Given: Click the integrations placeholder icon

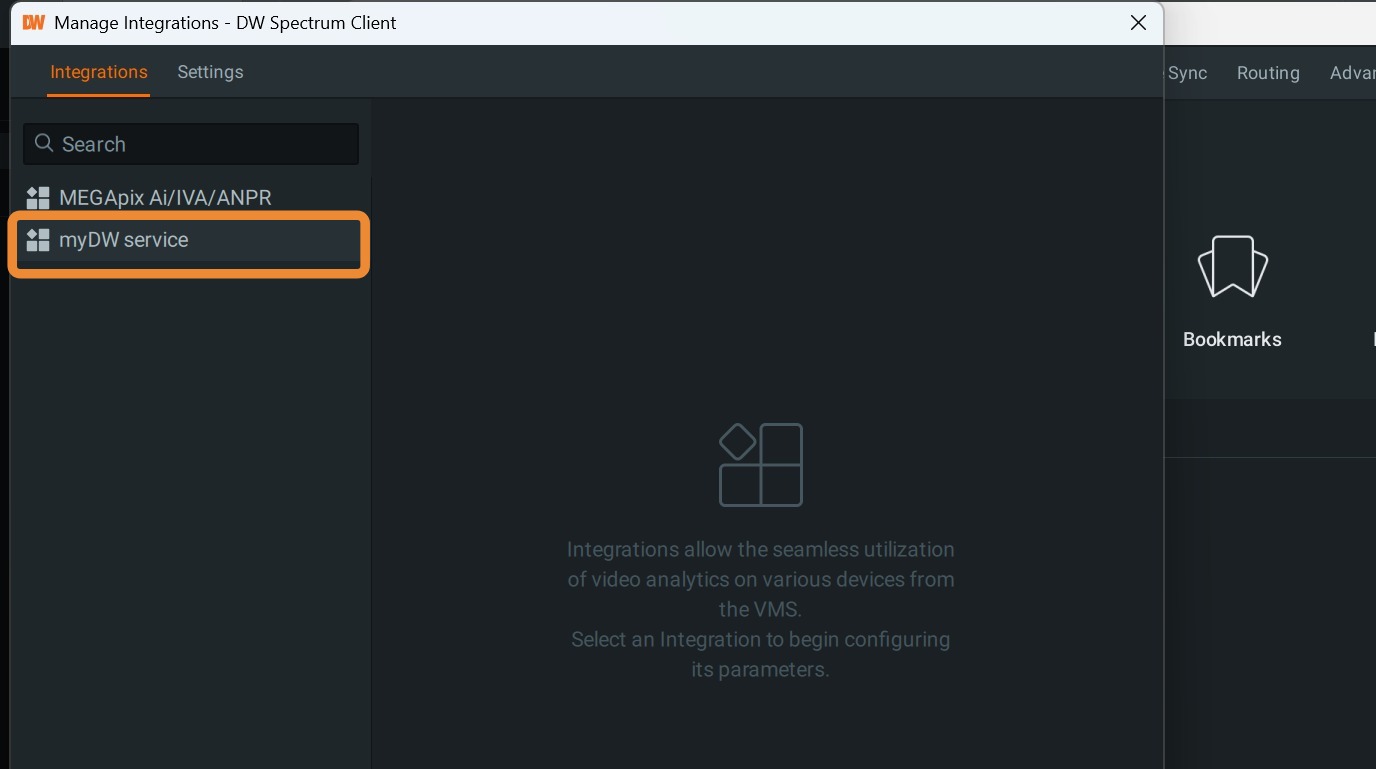Looking at the screenshot, I should click(761, 464).
